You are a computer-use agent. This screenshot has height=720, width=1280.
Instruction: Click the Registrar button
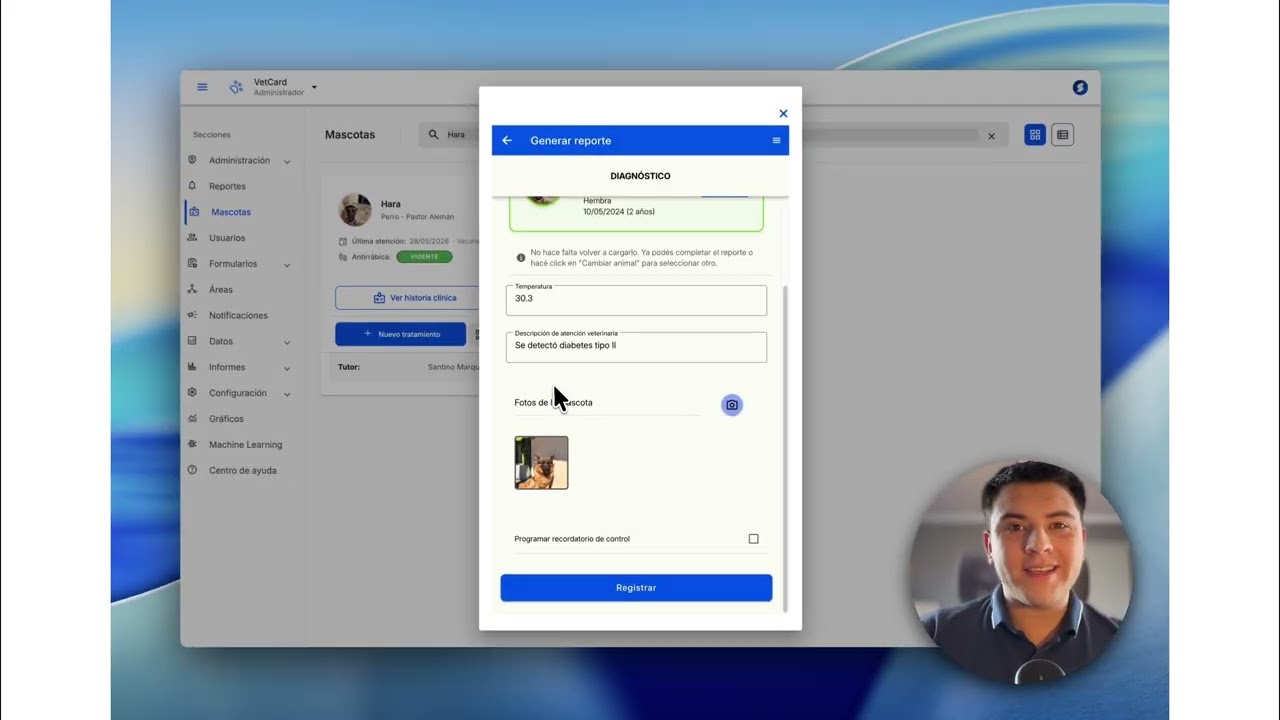(x=636, y=588)
